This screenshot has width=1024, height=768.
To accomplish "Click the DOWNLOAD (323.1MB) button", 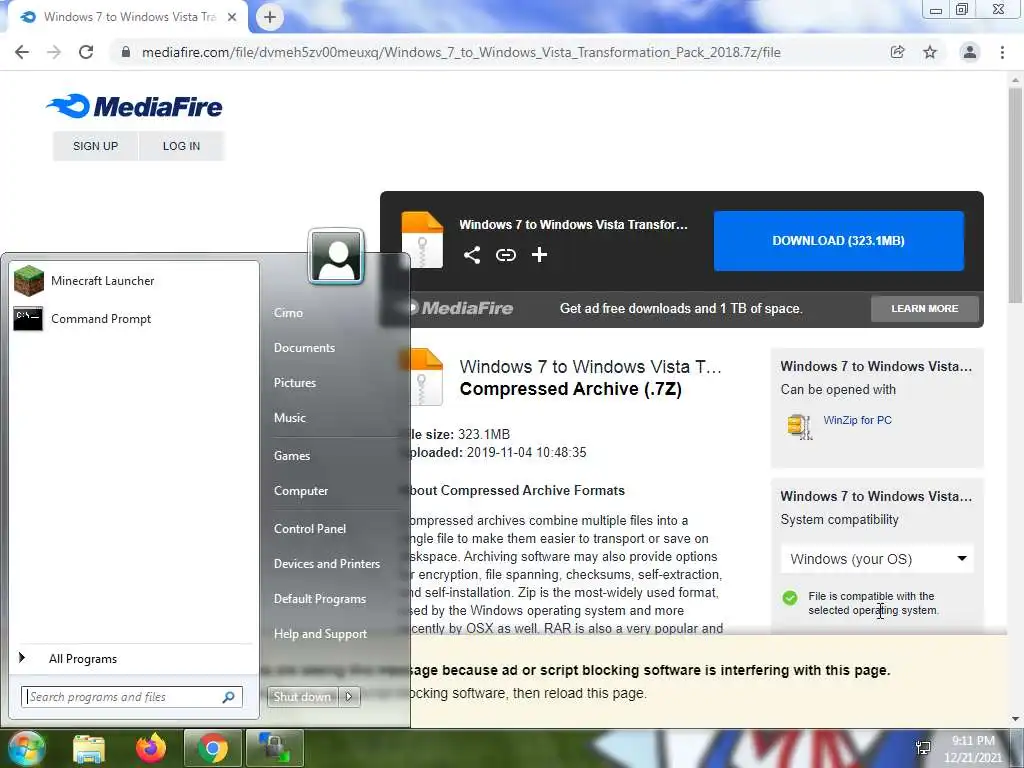I will [839, 241].
